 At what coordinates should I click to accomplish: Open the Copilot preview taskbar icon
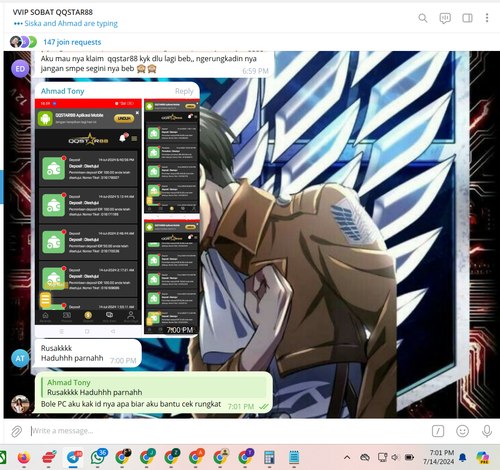[483, 457]
